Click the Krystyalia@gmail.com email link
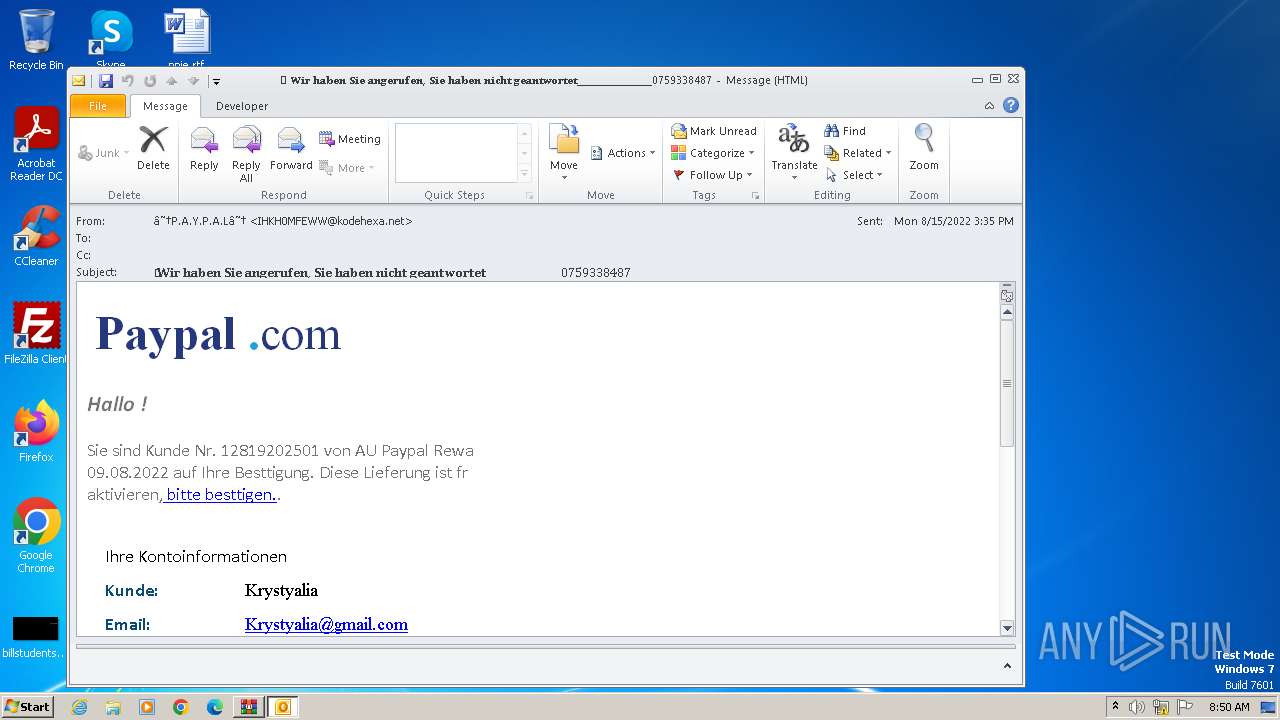 [326, 624]
